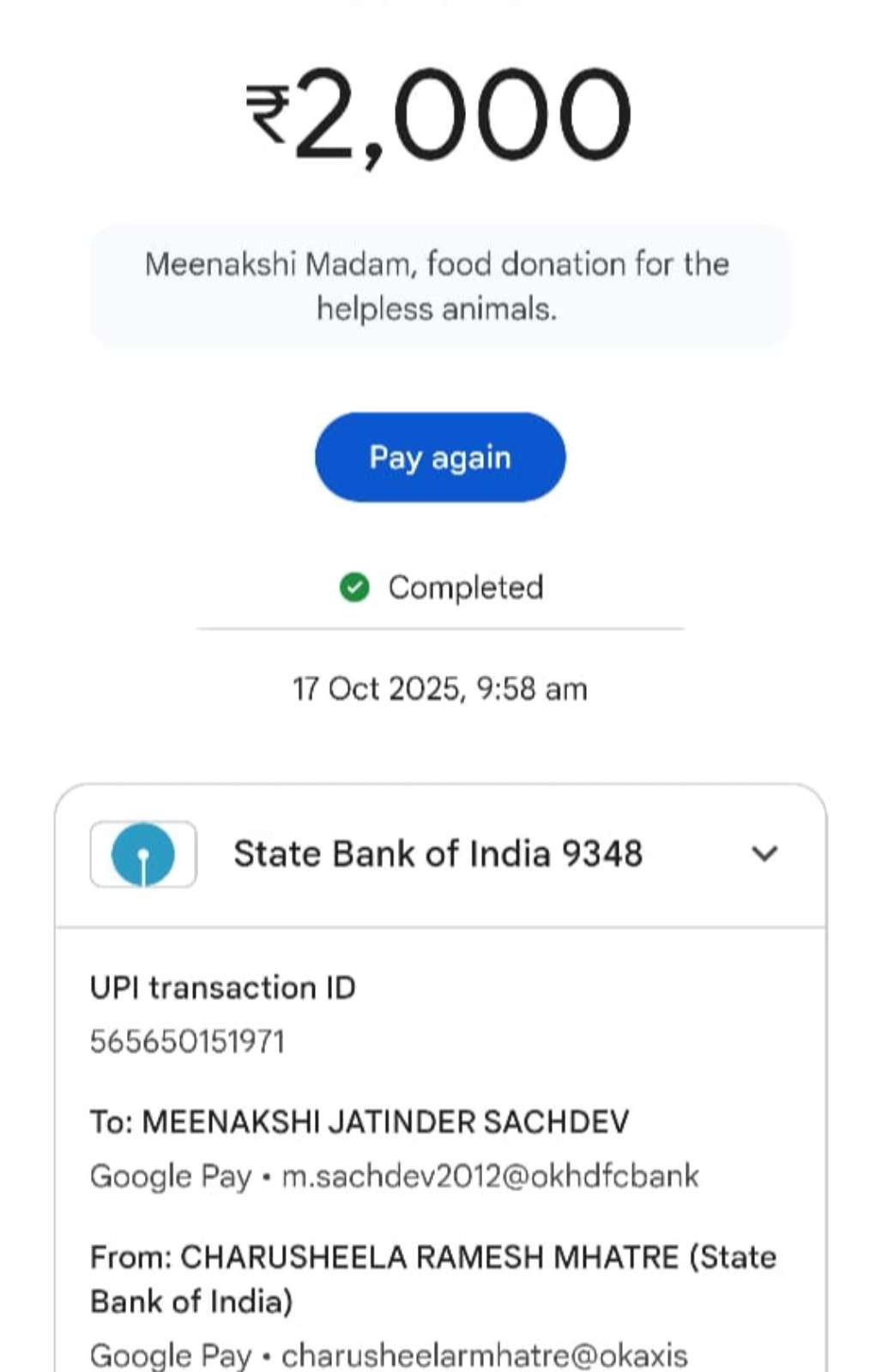Tap the 2,000 payment amount digits

(x=463, y=116)
